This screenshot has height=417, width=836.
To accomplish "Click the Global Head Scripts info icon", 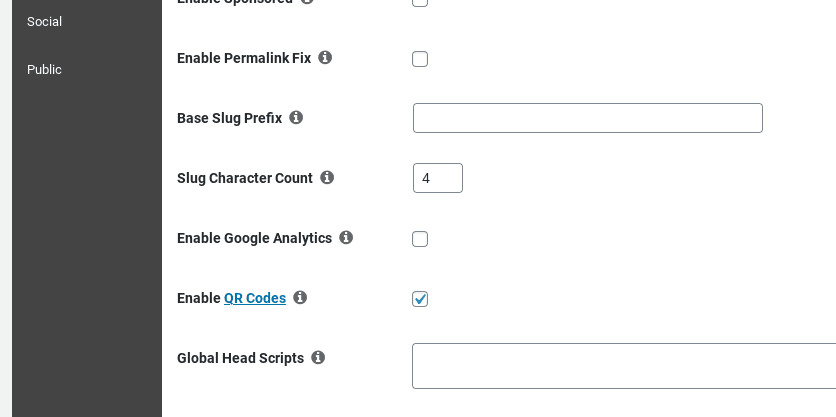I will [318, 357].
